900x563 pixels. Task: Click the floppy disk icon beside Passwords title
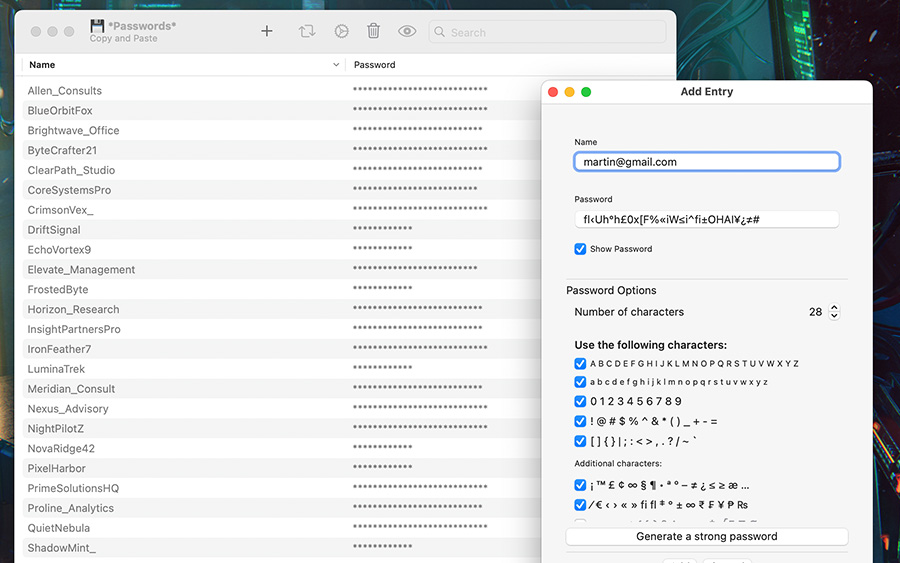point(97,25)
